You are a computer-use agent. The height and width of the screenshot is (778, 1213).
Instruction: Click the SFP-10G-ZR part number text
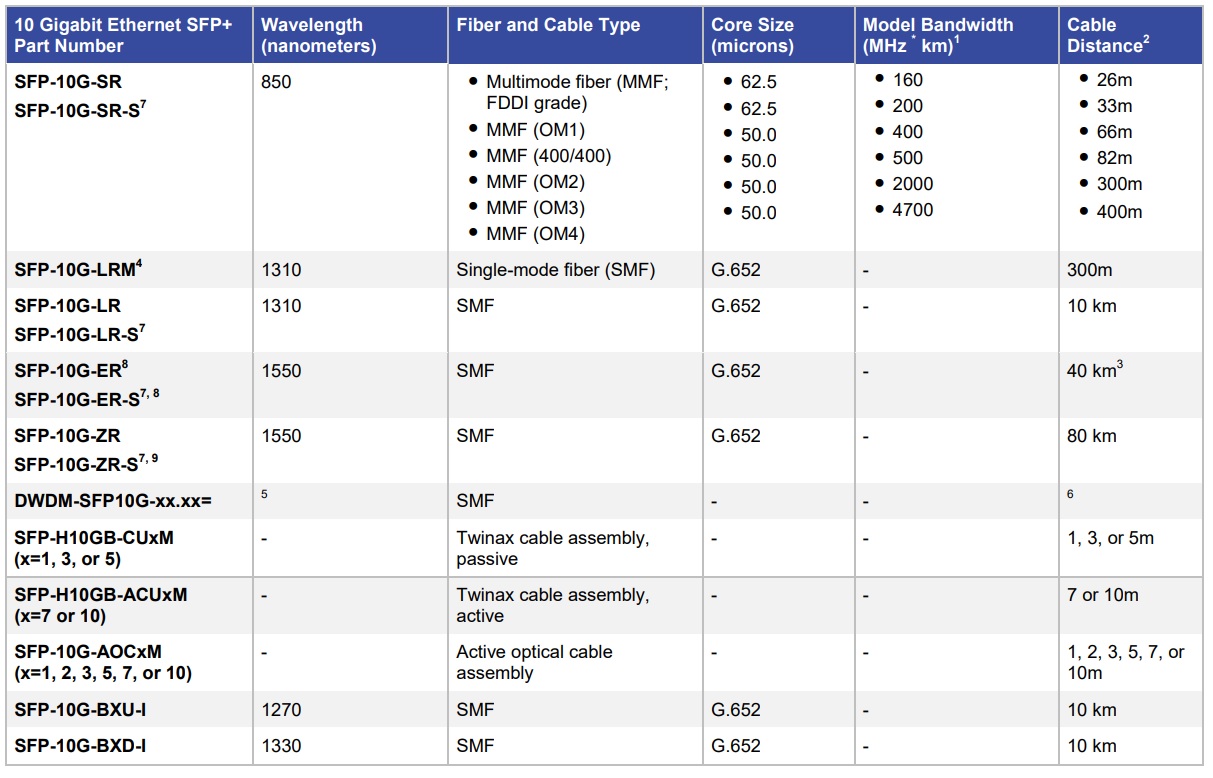(68, 436)
